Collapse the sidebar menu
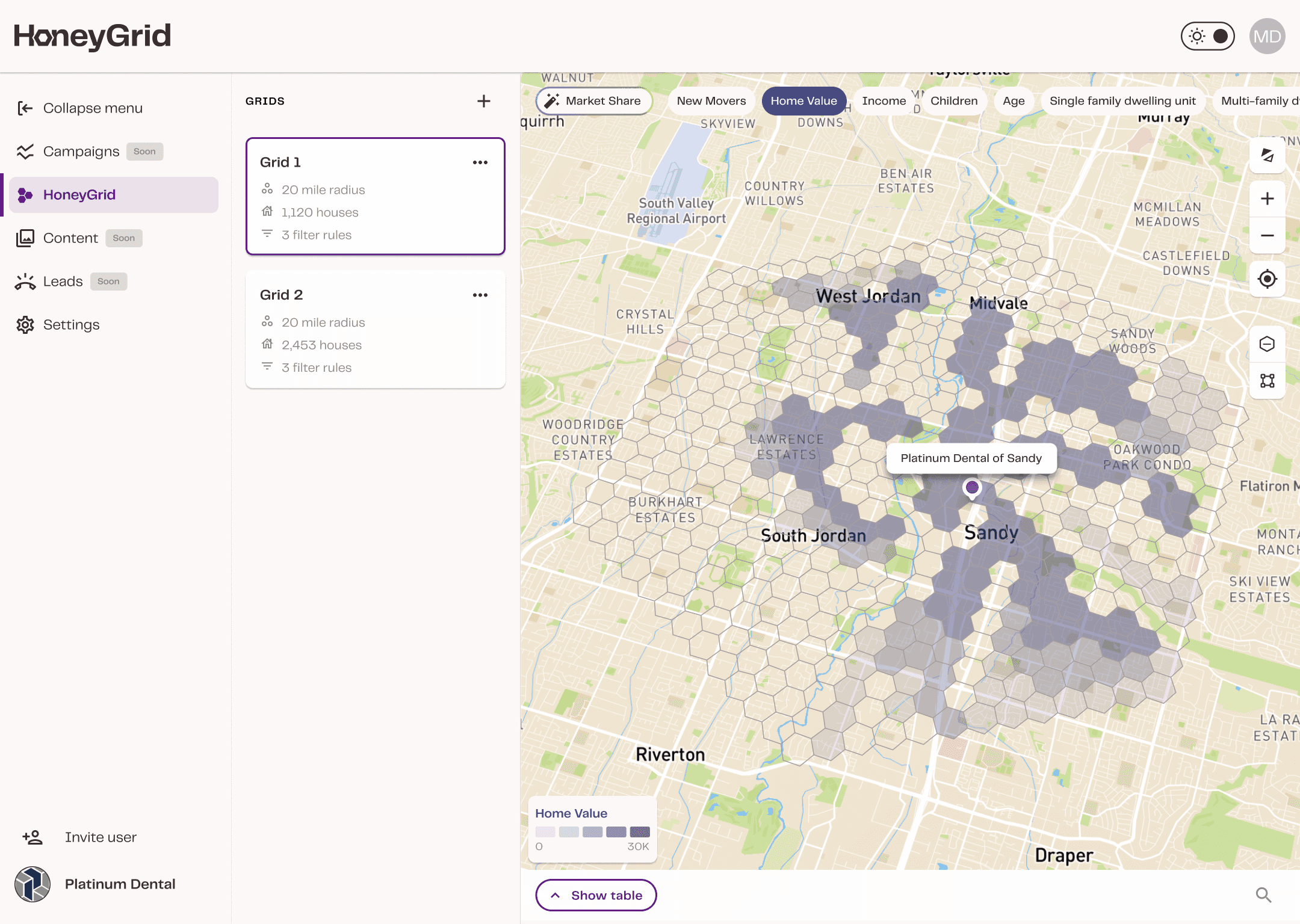Viewport: 1300px width, 924px height. pos(80,108)
